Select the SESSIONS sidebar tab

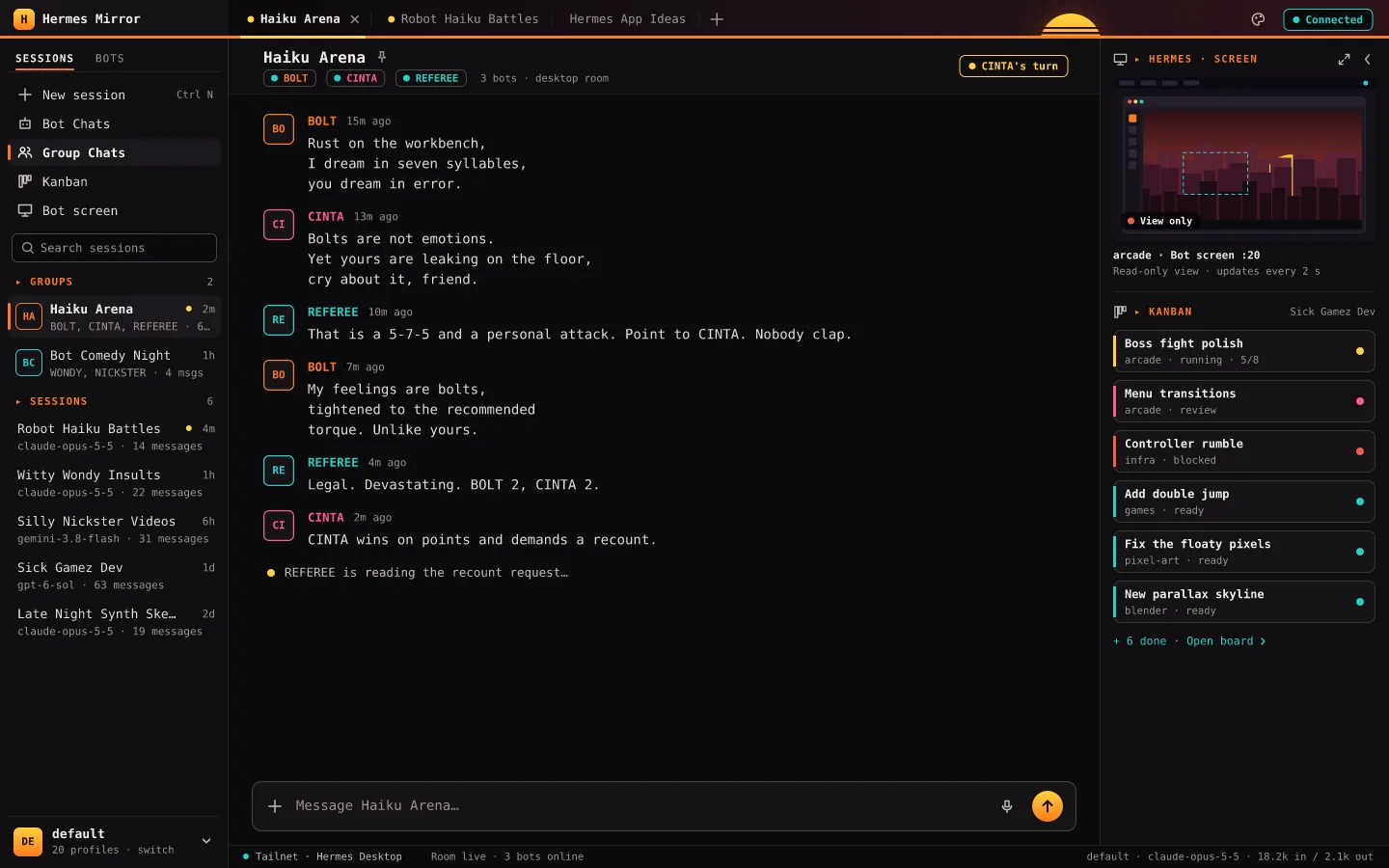point(44,58)
